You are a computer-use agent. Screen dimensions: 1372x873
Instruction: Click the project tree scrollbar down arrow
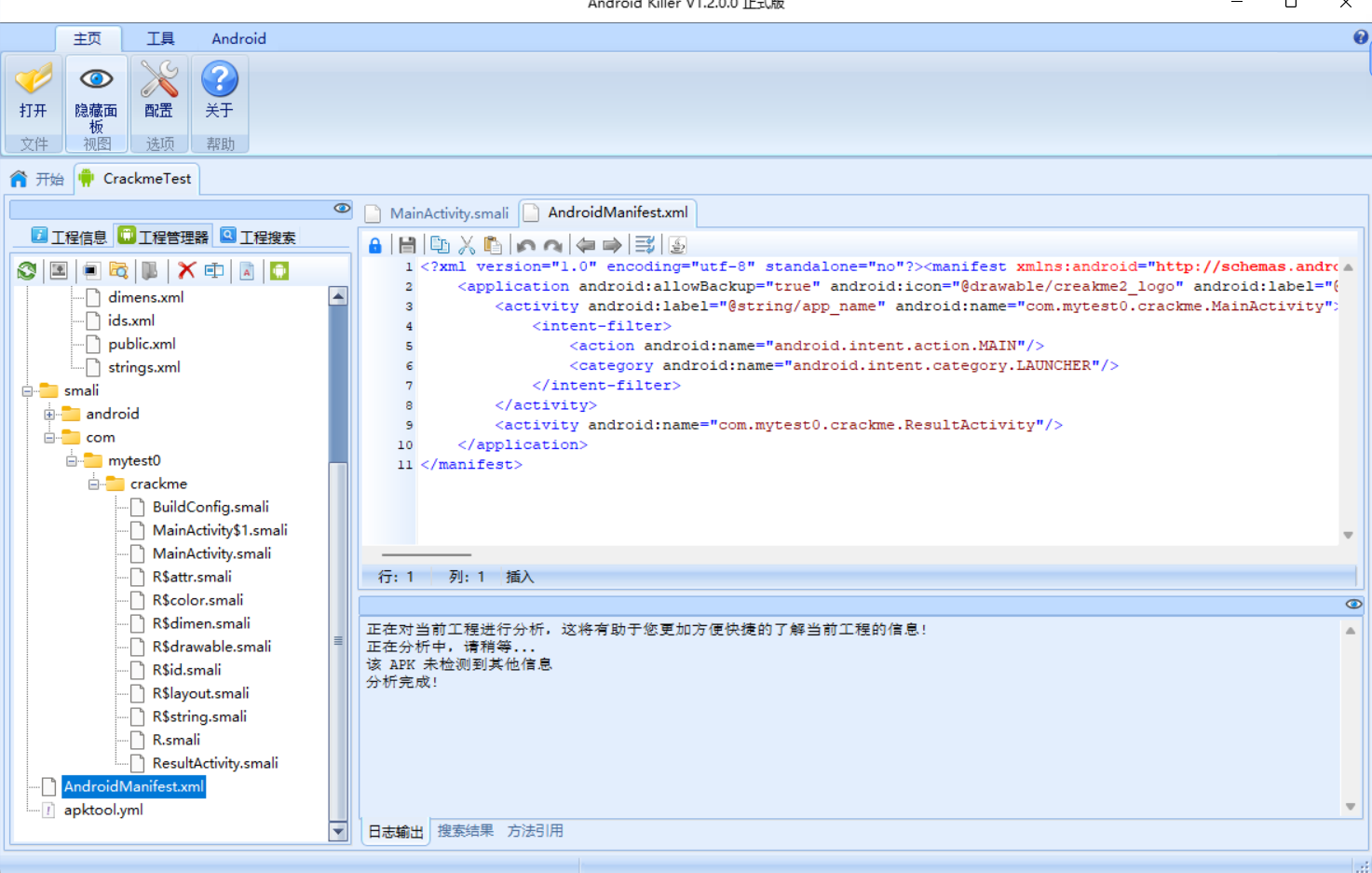(338, 831)
